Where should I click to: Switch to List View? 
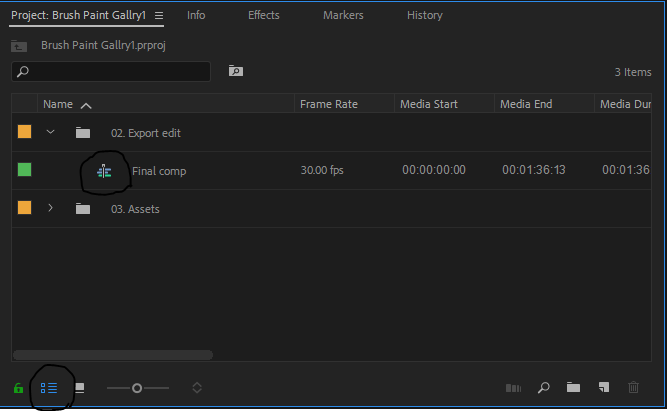click(x=49, y=388)
